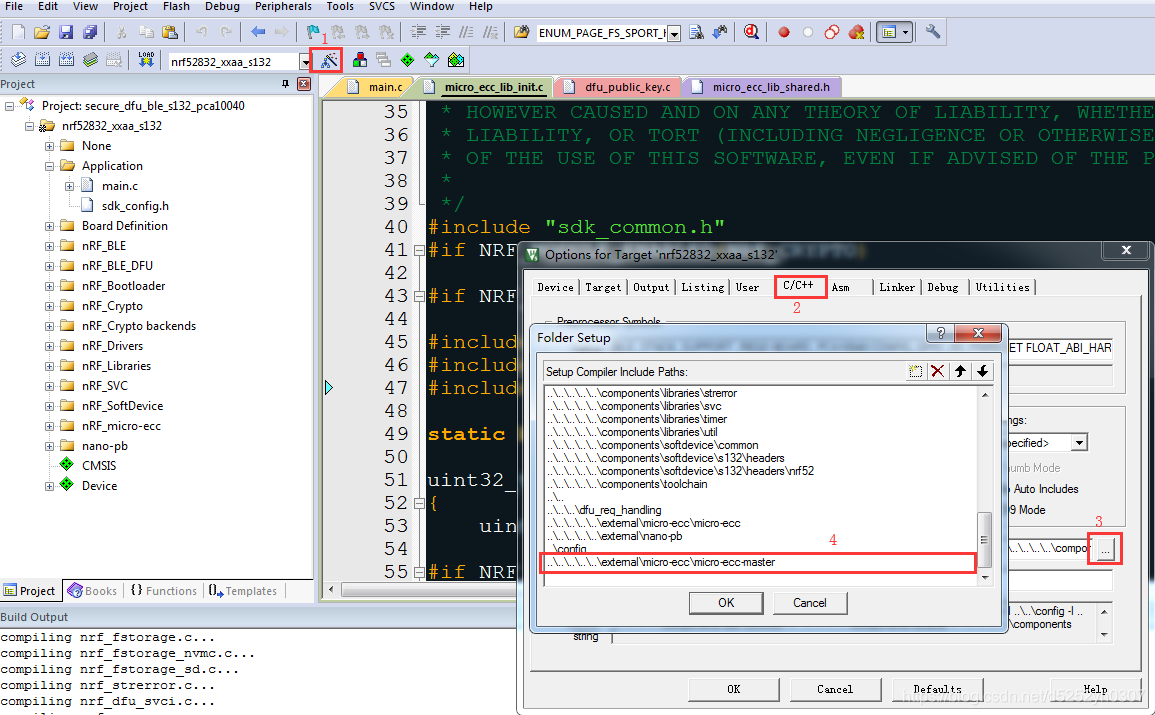This screenshot has width=1155, height=715.
Task: Open the Peripherals menu
Action: pos(282,6)
